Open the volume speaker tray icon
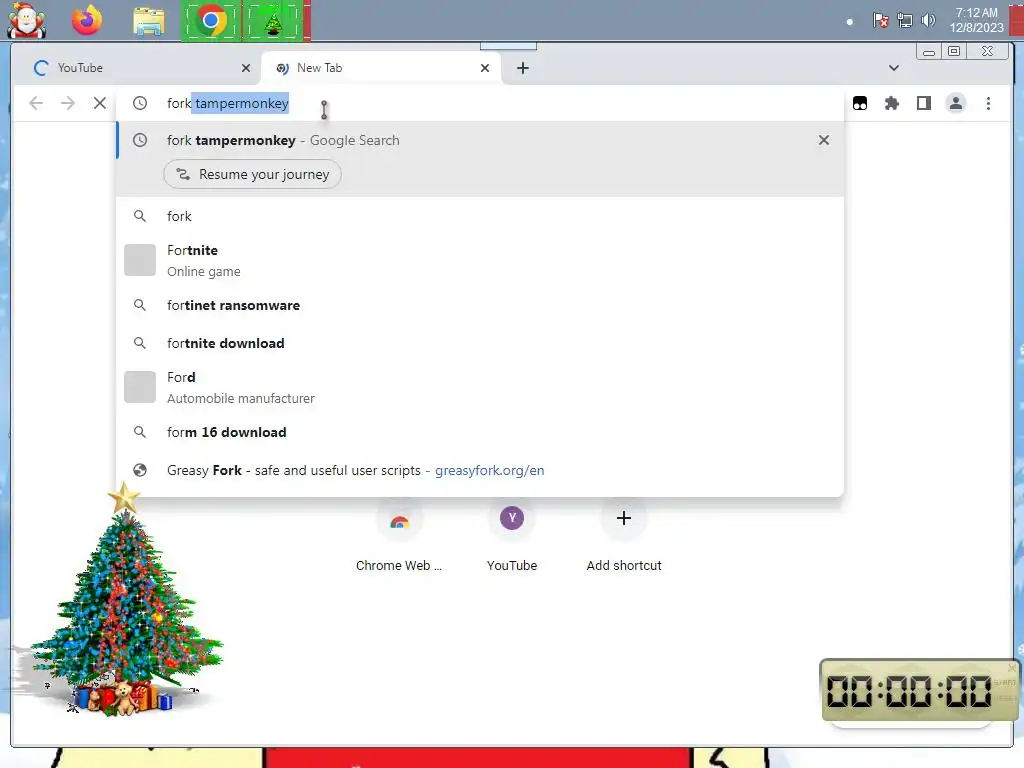Screen dimensions: 1024x768 click(x=928, y=21)
